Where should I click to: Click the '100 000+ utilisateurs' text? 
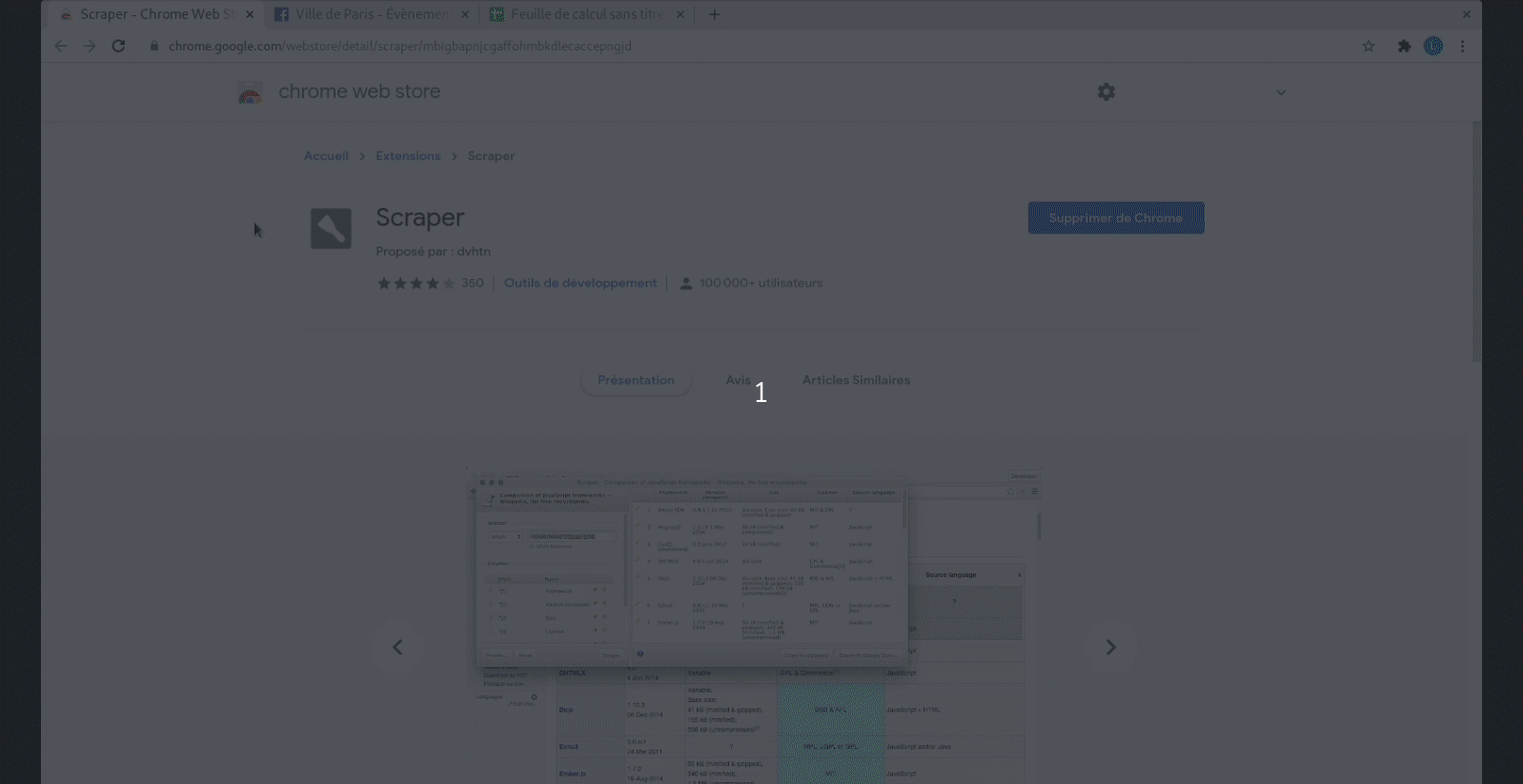761,283
